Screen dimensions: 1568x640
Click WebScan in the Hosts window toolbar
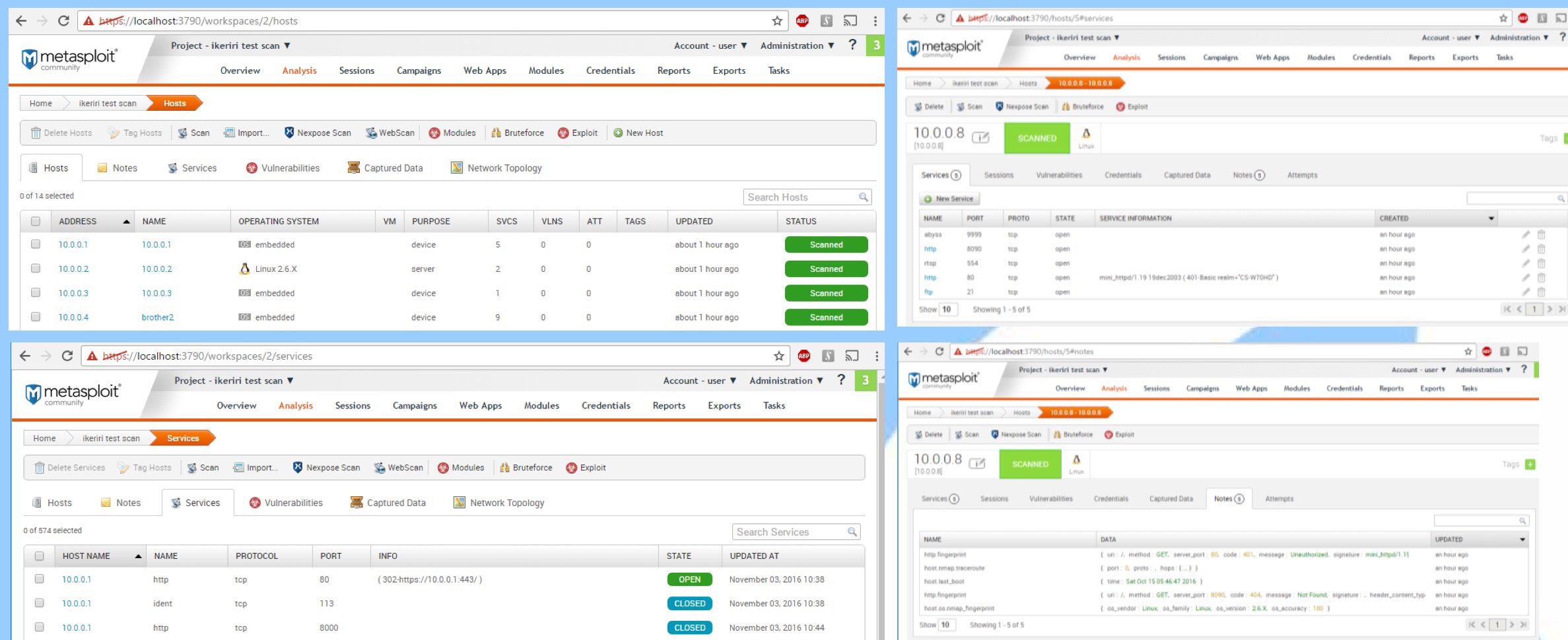point(390,133)
